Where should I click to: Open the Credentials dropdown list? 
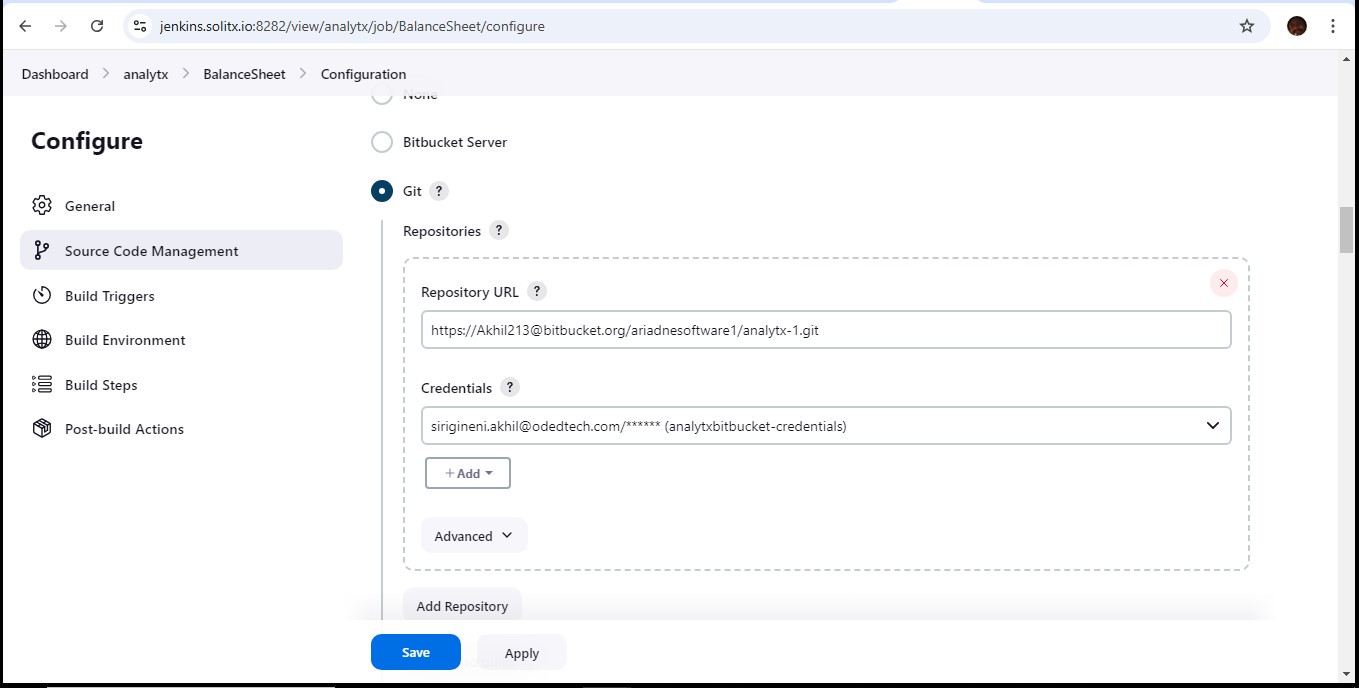[x=825, y=426]
